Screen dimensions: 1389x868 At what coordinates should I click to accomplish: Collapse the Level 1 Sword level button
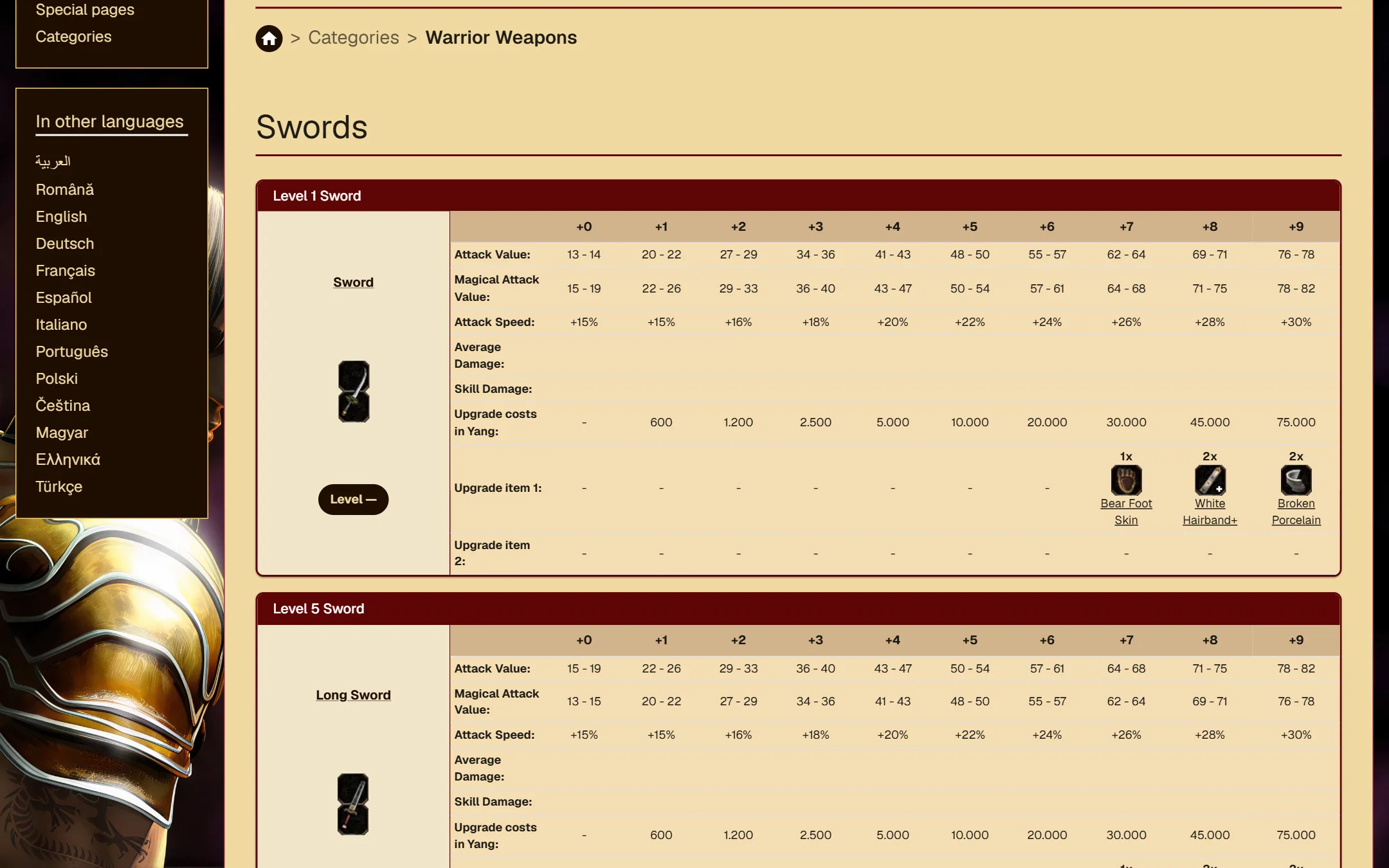(x=353, y=499)
